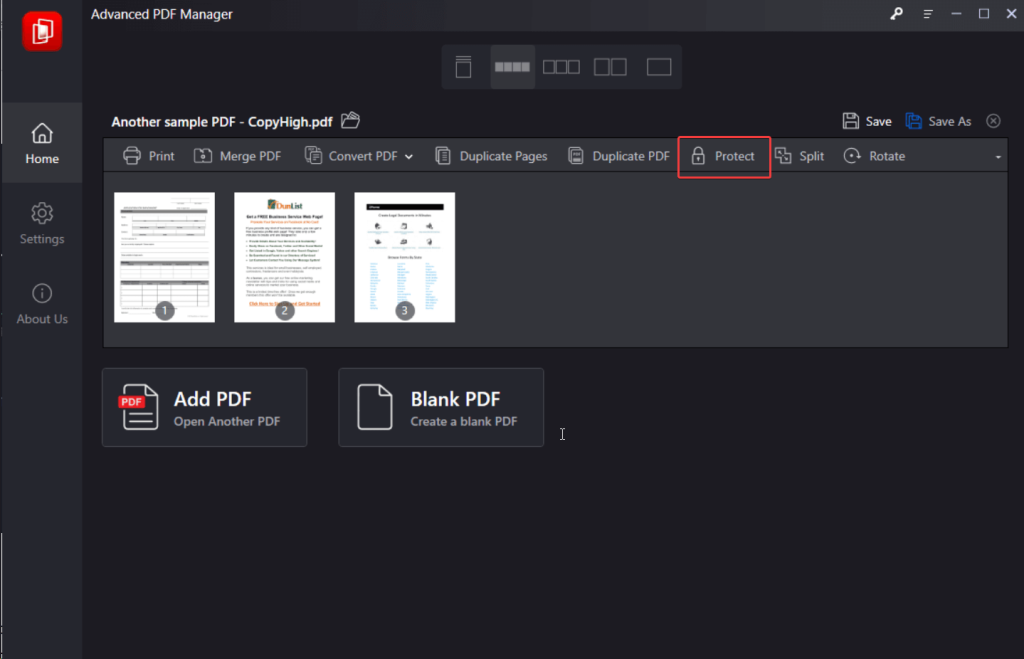The width and height of the screenshot is (1024, 659).
Task: Click the Advanced PDF Manager logo
Action: [x=42, y=31]
